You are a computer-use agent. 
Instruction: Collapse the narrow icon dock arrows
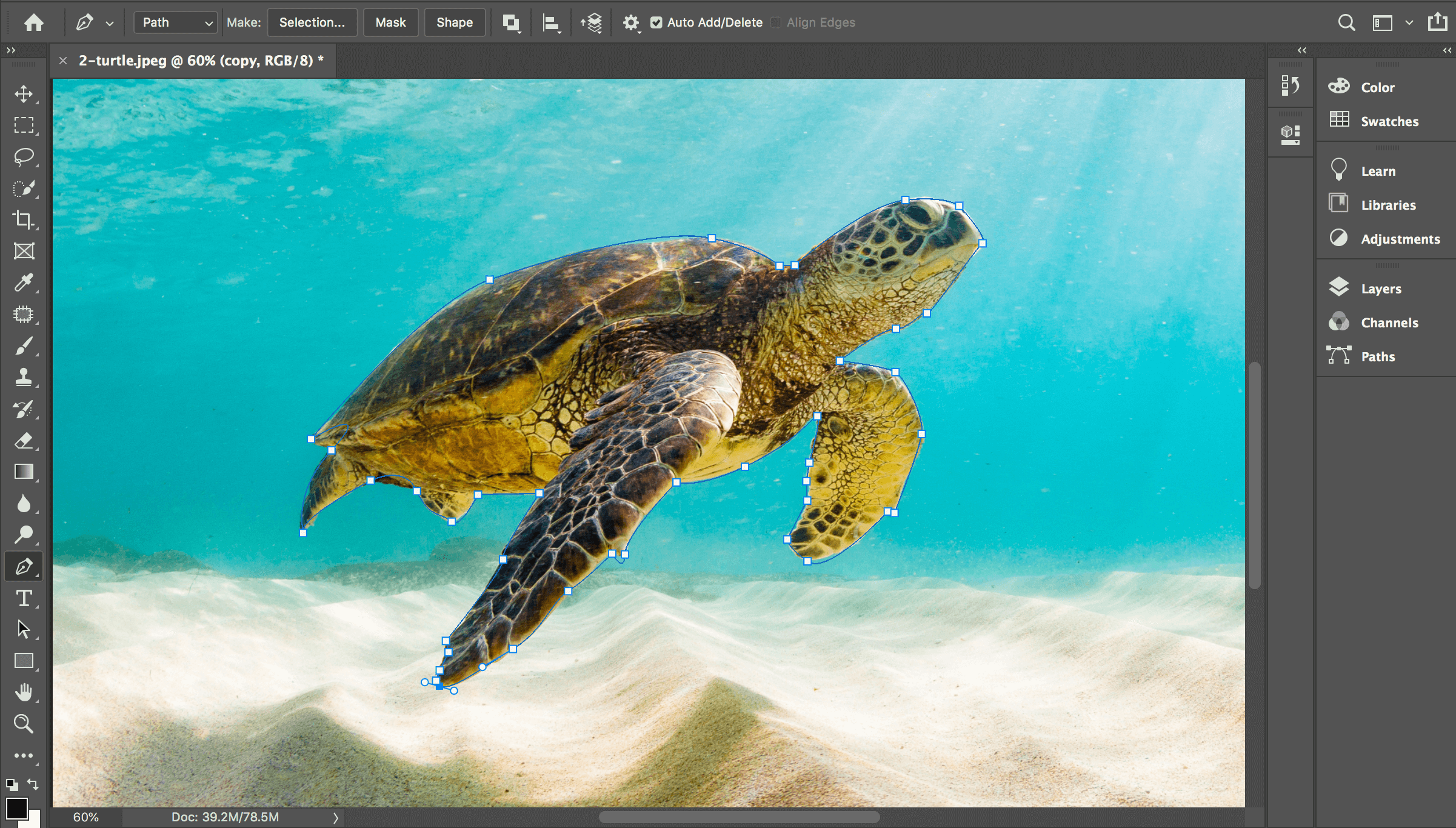pyautogui.click(x=1302, y=50)
